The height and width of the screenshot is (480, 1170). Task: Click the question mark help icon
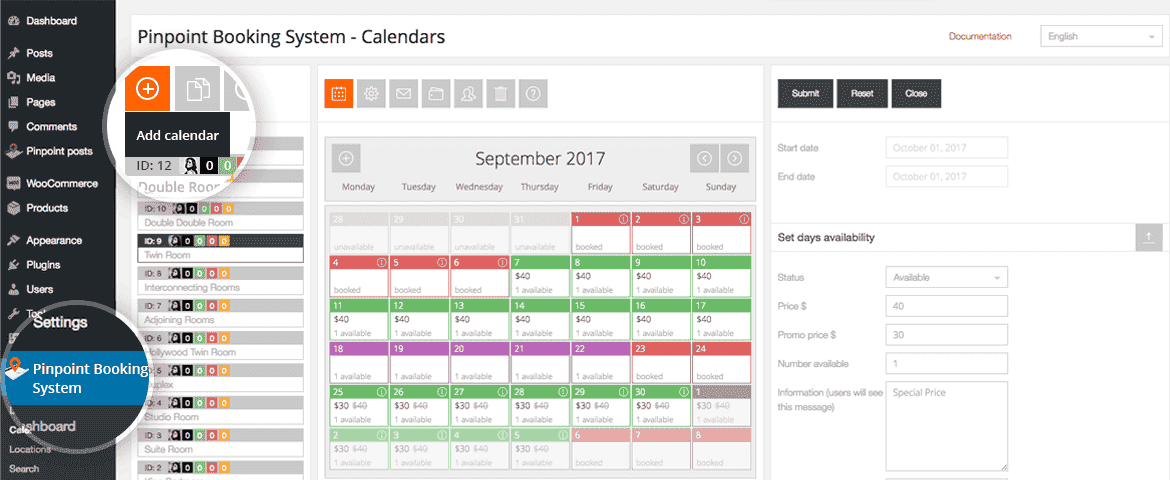click(x=533, y=94)
